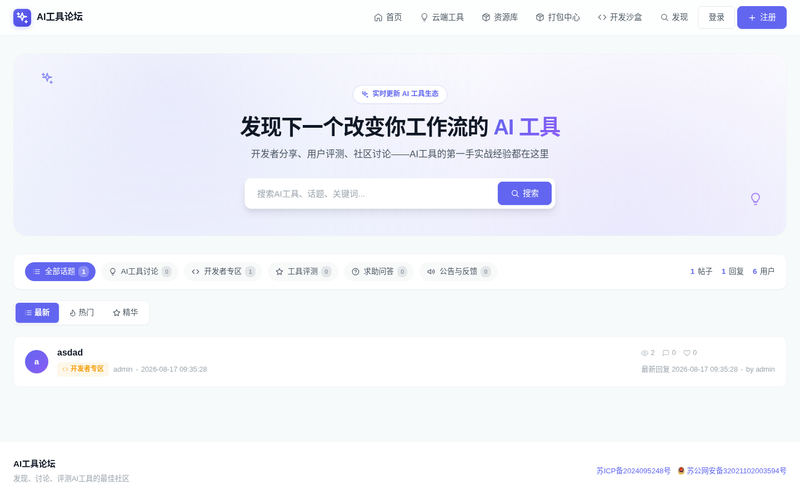Filter by AI工具讨论 category
The height and width of the screenshot is (500, 800).
point(140,271)
